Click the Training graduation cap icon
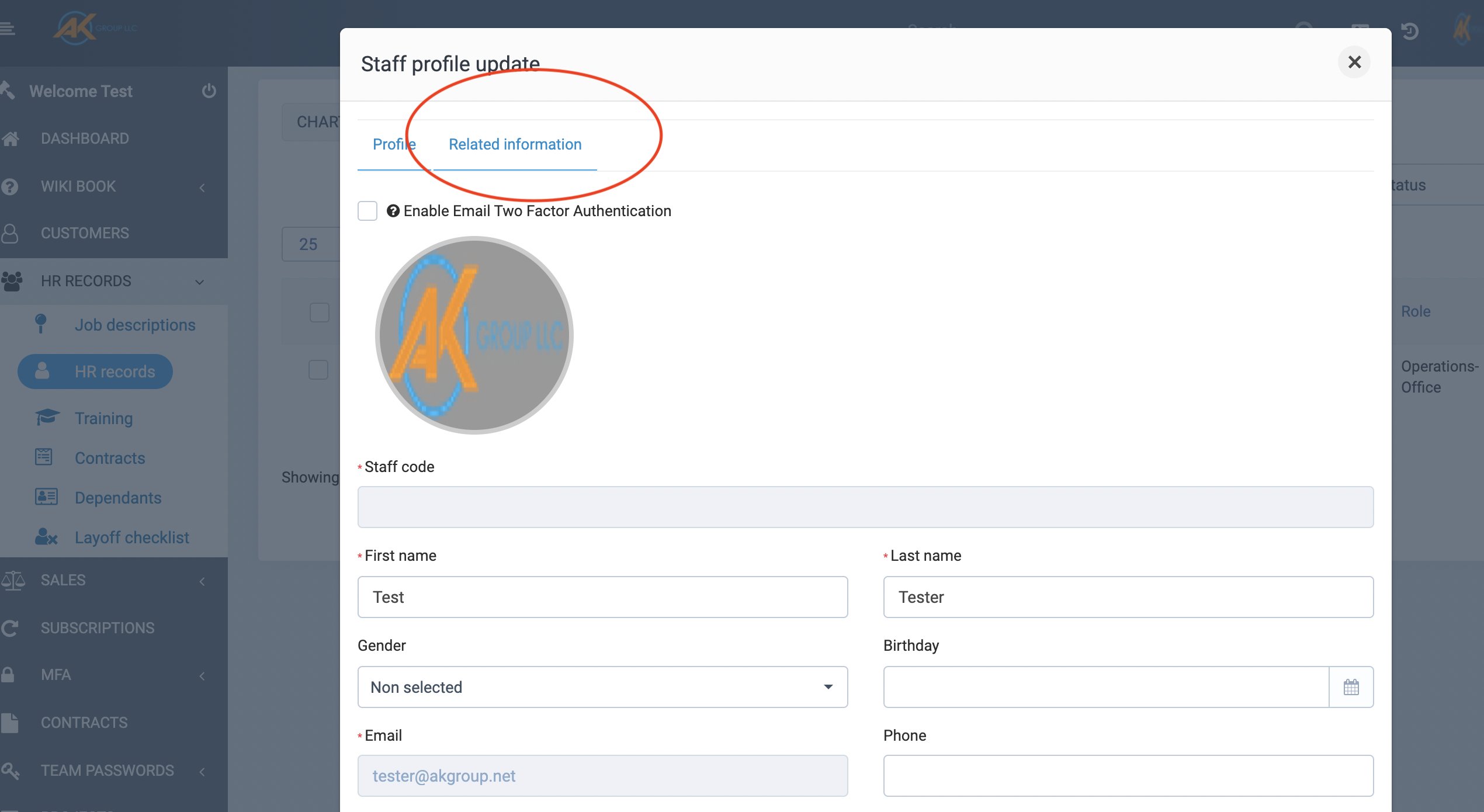The height and width of the screenshot is (812, 1484). point(47,417)
